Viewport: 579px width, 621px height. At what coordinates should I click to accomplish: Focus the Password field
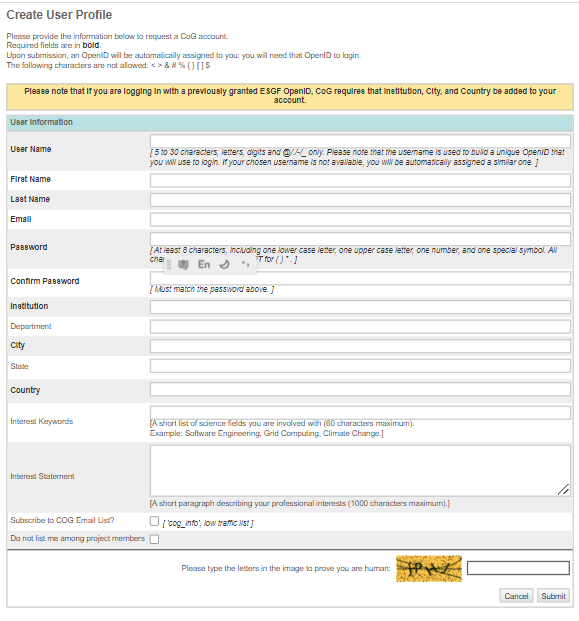[360, 239]
